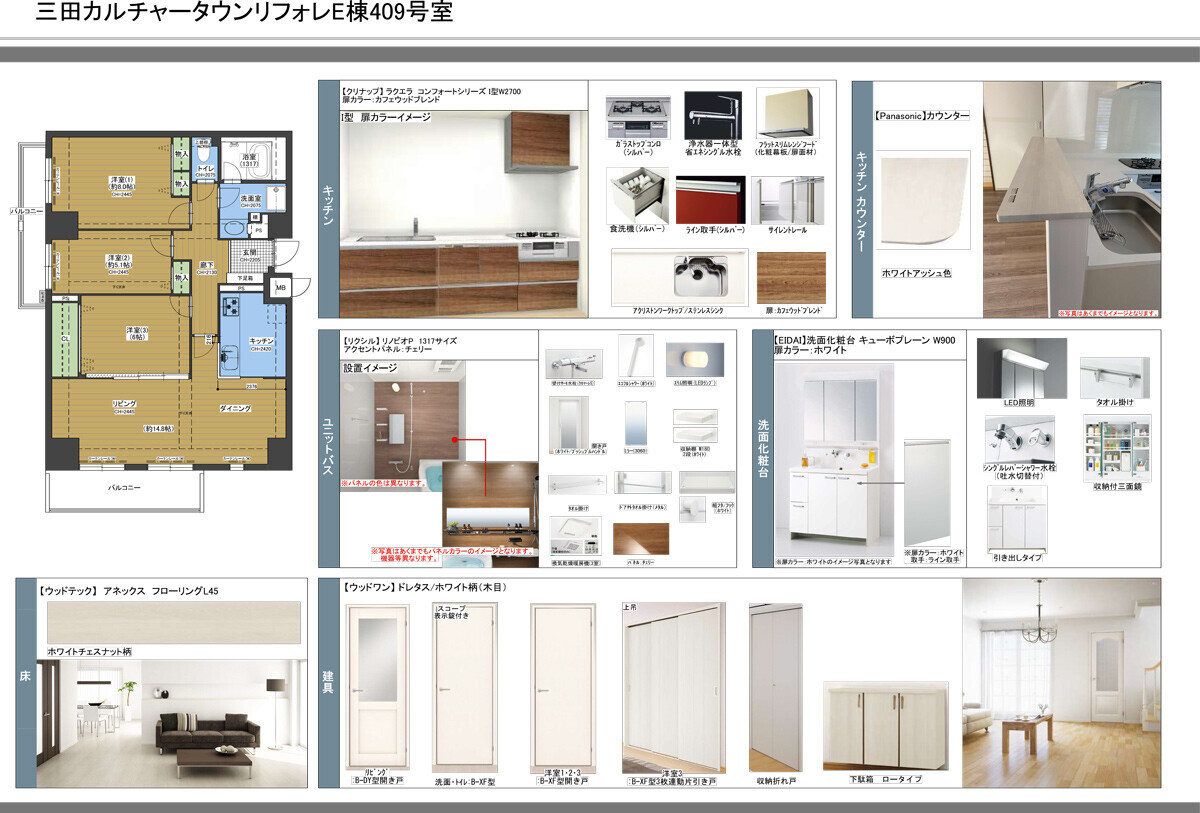Select the 床 section side label
Screen dimensions: 1200x813
pyautogui.click(x=27, y=683)
